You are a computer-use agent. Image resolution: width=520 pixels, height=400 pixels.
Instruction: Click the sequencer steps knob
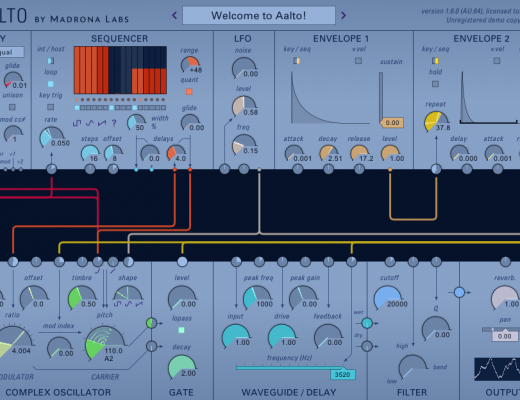coord(90,153)
